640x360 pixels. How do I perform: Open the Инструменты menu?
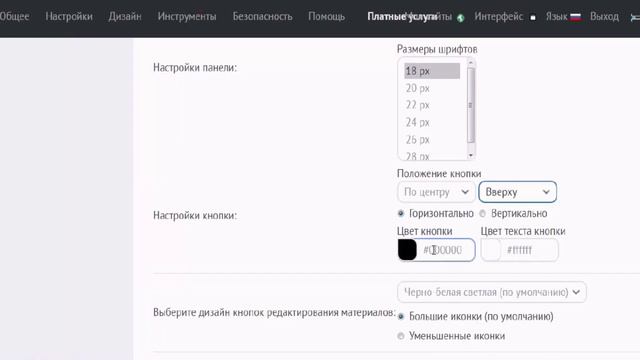click(187, 17)
